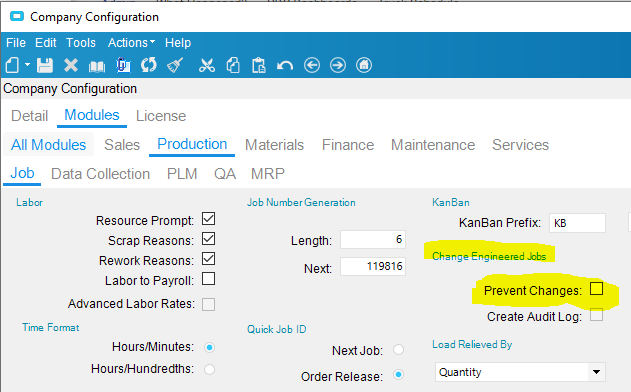The width and height of the screenshot is (631, 392).
Task: Open the New dropdown arrow in toolbar
Action: 27,64
